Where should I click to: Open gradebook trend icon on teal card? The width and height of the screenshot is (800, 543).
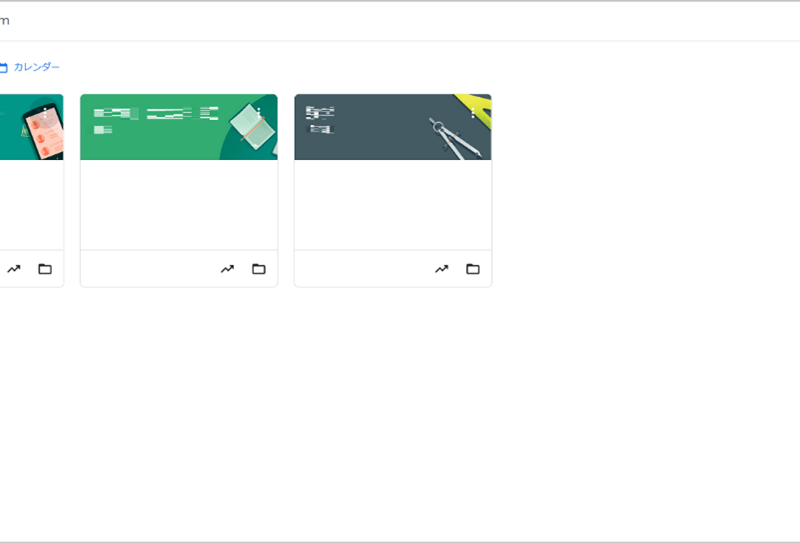pyautogui.click(x=14, y=269)
